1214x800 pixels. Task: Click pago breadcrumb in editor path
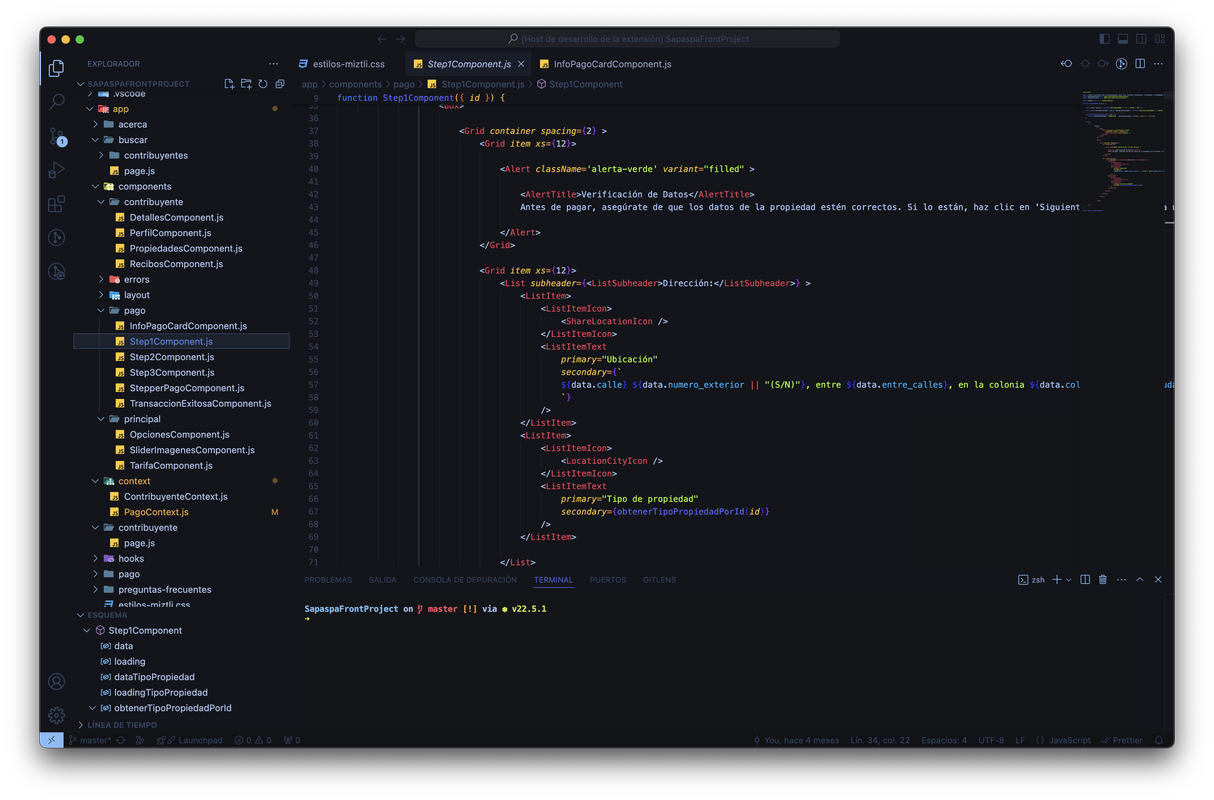tap(403, 84)
